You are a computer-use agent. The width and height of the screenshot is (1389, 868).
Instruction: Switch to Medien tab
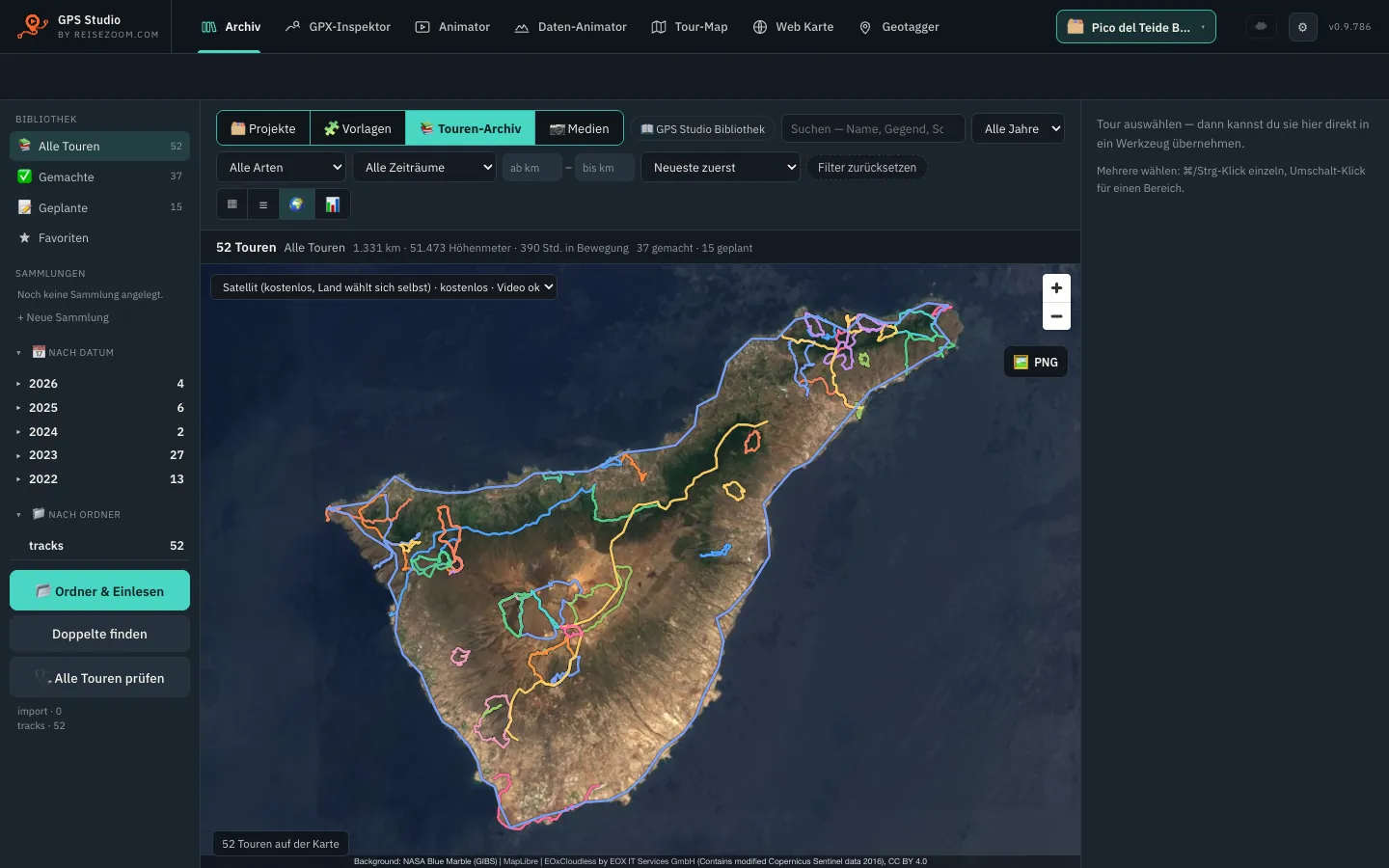click(x=579, y=128)
